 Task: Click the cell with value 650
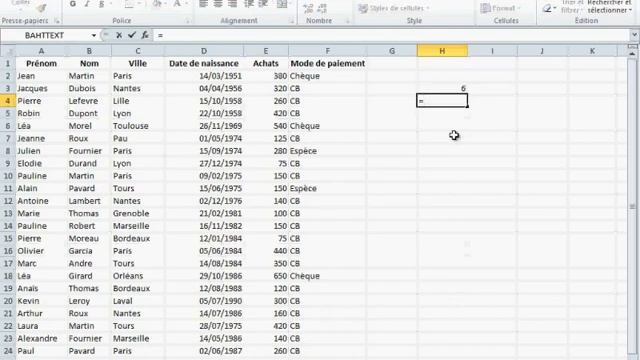point(266,276)
